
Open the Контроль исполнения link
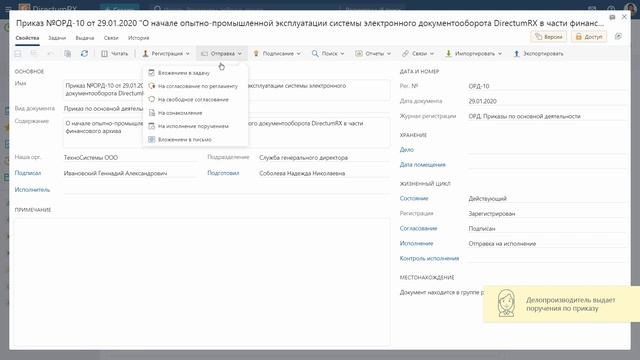[429, 258]
